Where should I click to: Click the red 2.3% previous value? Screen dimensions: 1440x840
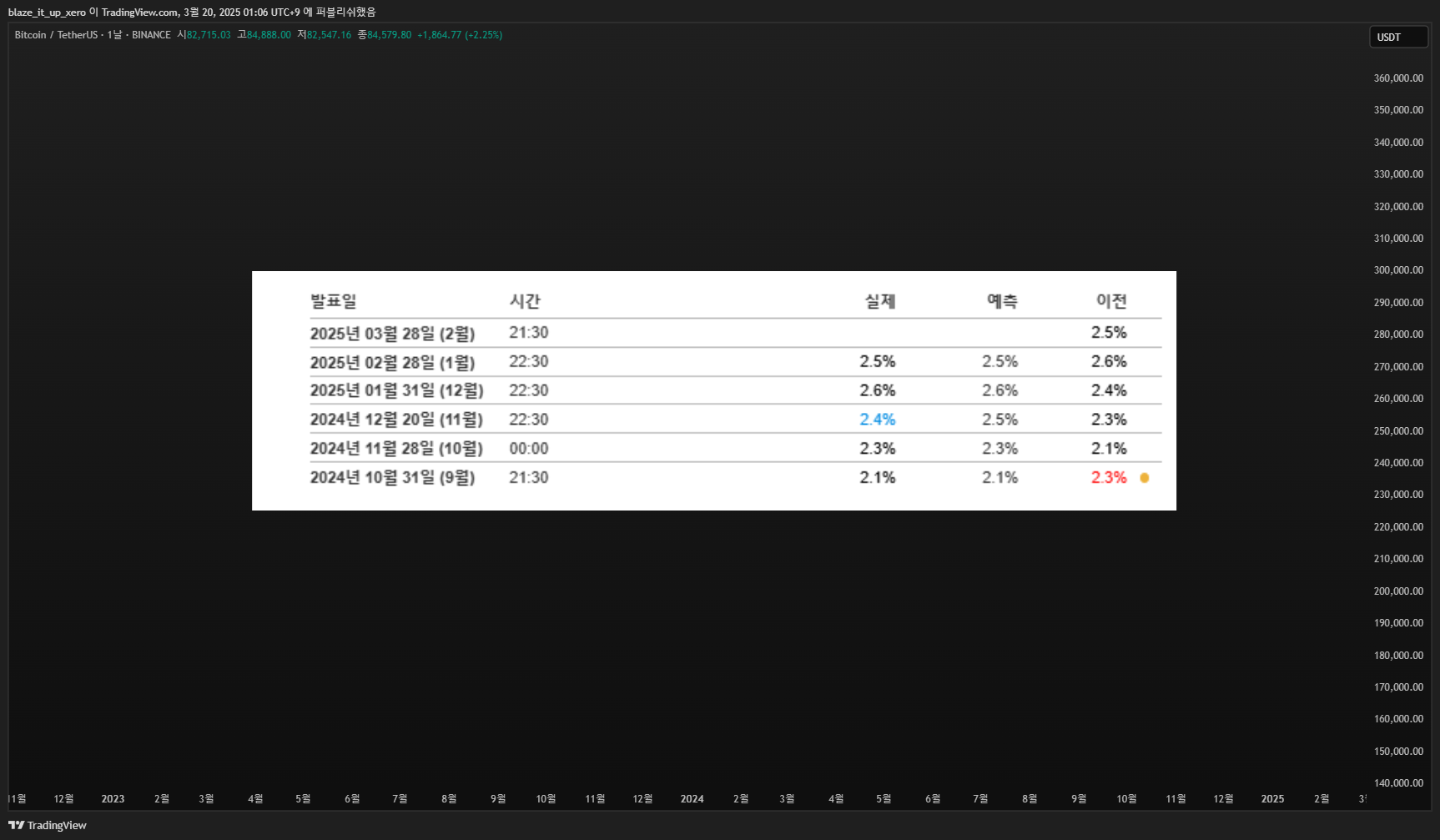tap(1109, 477)
